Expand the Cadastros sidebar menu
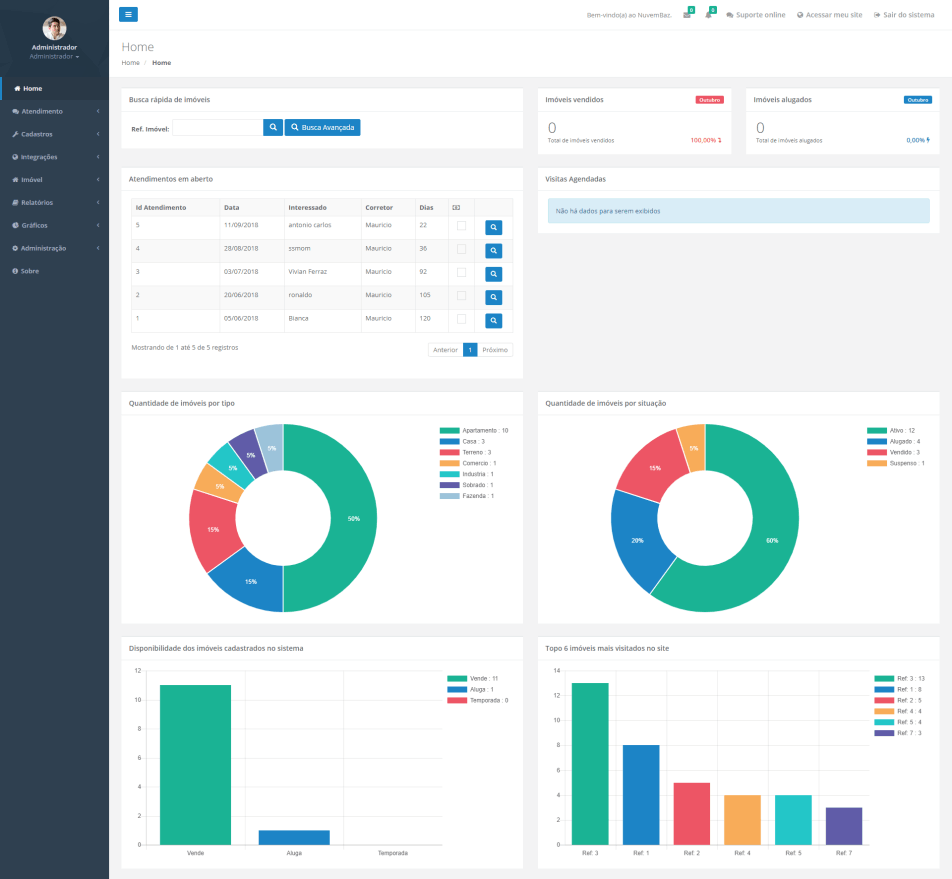The height and width of the screenshot is (879, 952). click(x=37, y=134)
